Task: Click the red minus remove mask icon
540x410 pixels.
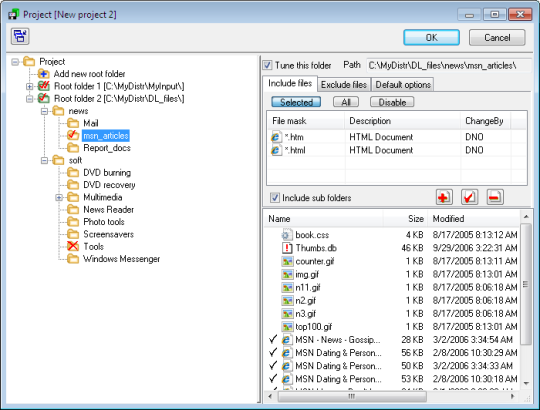Action: [495, 197]
